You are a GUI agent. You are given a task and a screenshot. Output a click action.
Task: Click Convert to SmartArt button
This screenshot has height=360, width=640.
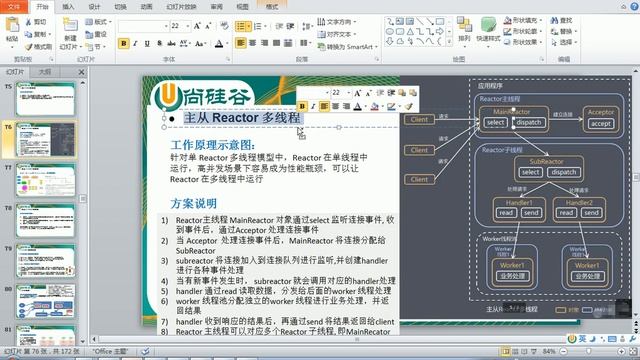pyautogui.click(x=348, y=47)
